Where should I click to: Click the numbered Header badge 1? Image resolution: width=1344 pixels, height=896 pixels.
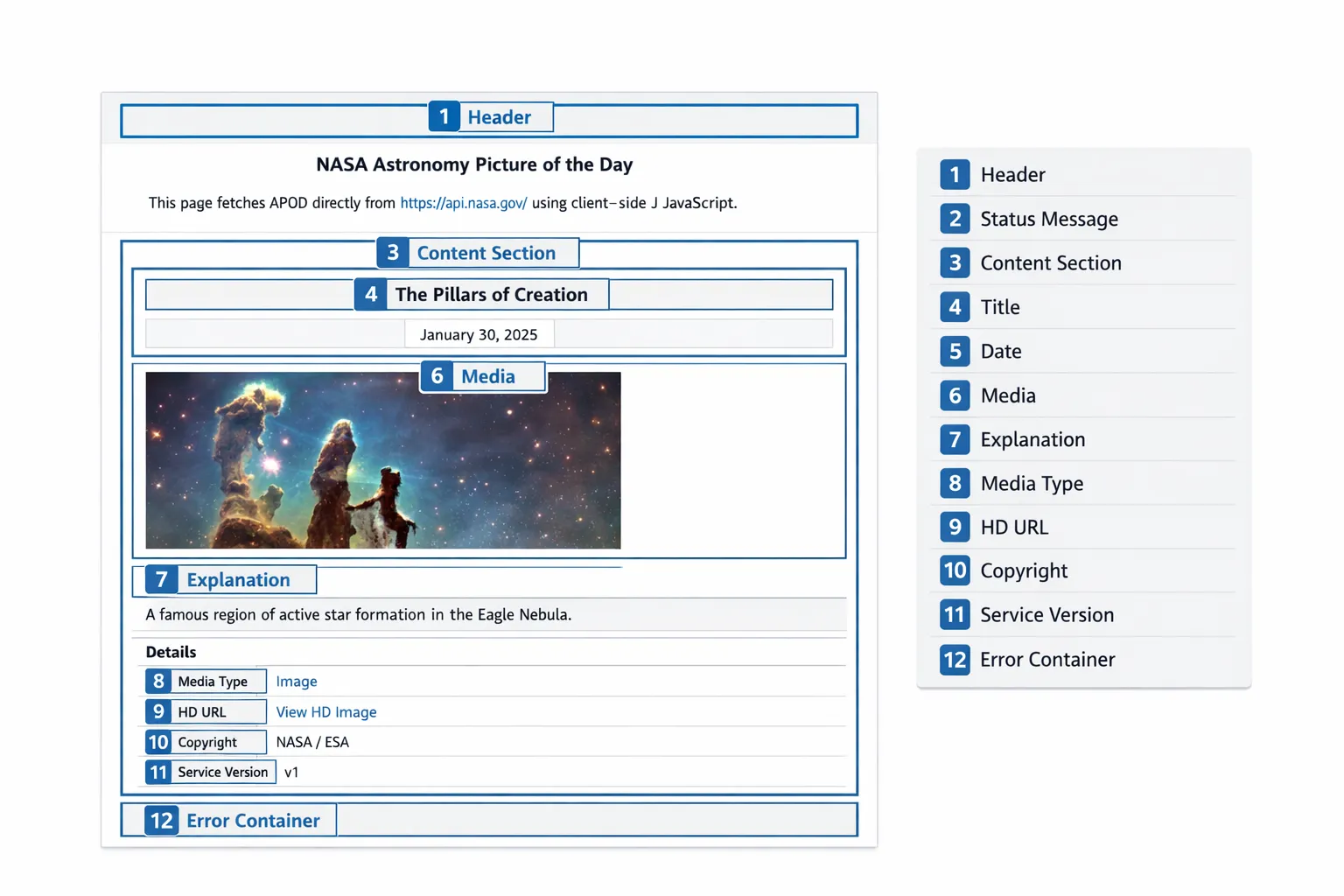tap(444, 115)
